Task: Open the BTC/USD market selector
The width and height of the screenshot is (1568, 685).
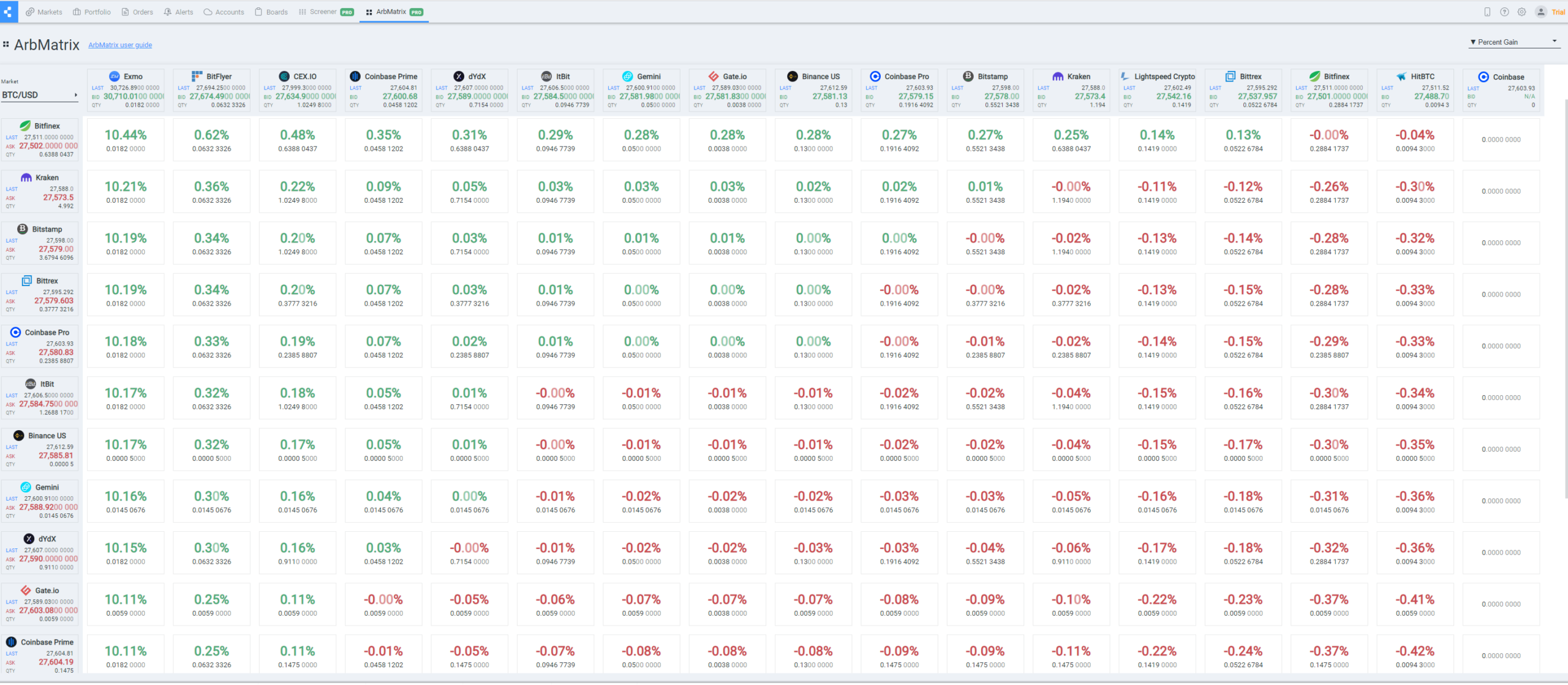Action: click(x=40, y=95)
